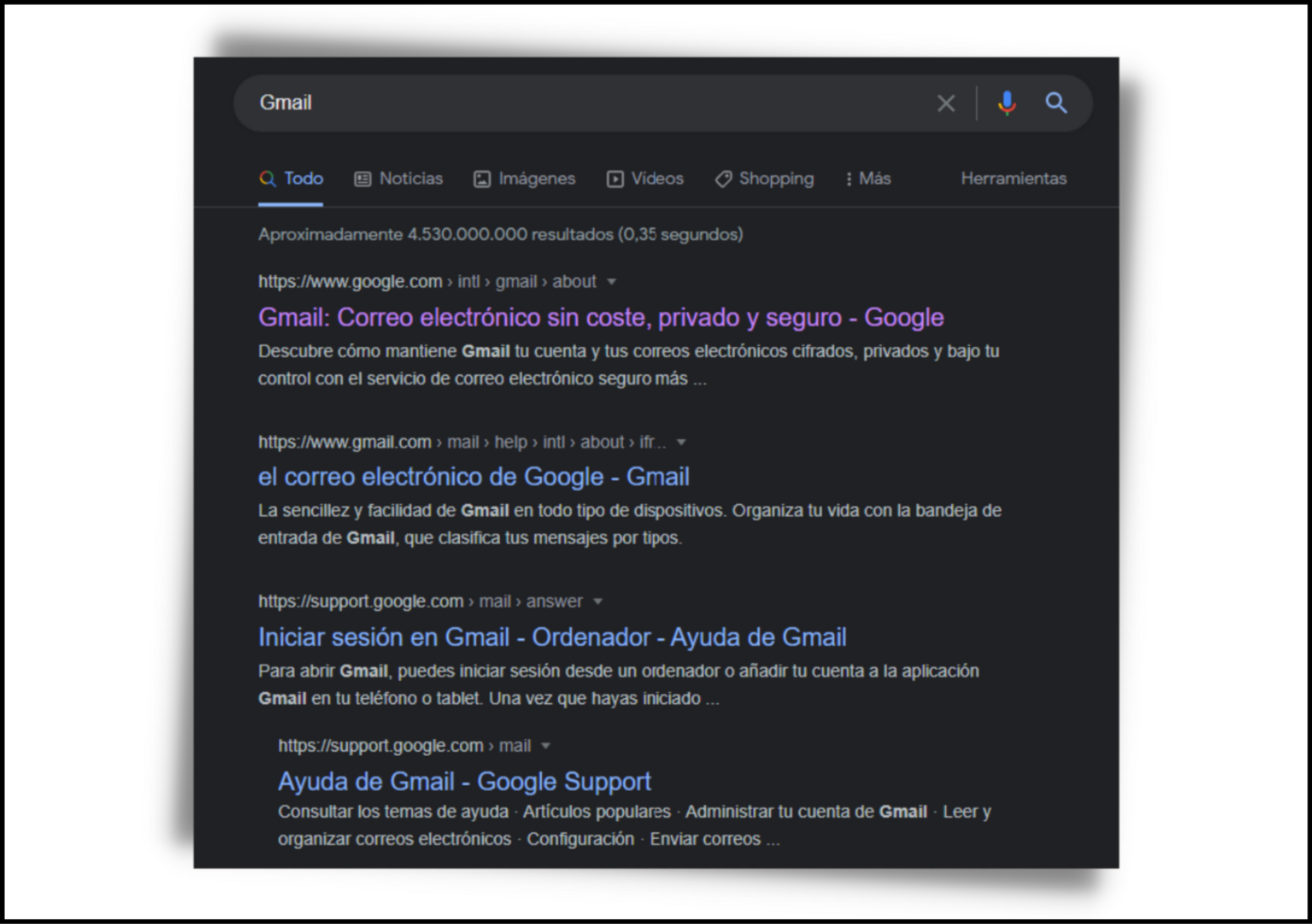
Task: Click the https://www.google.com › intl › gmail › about URL
Action: [x=427, y=282]
